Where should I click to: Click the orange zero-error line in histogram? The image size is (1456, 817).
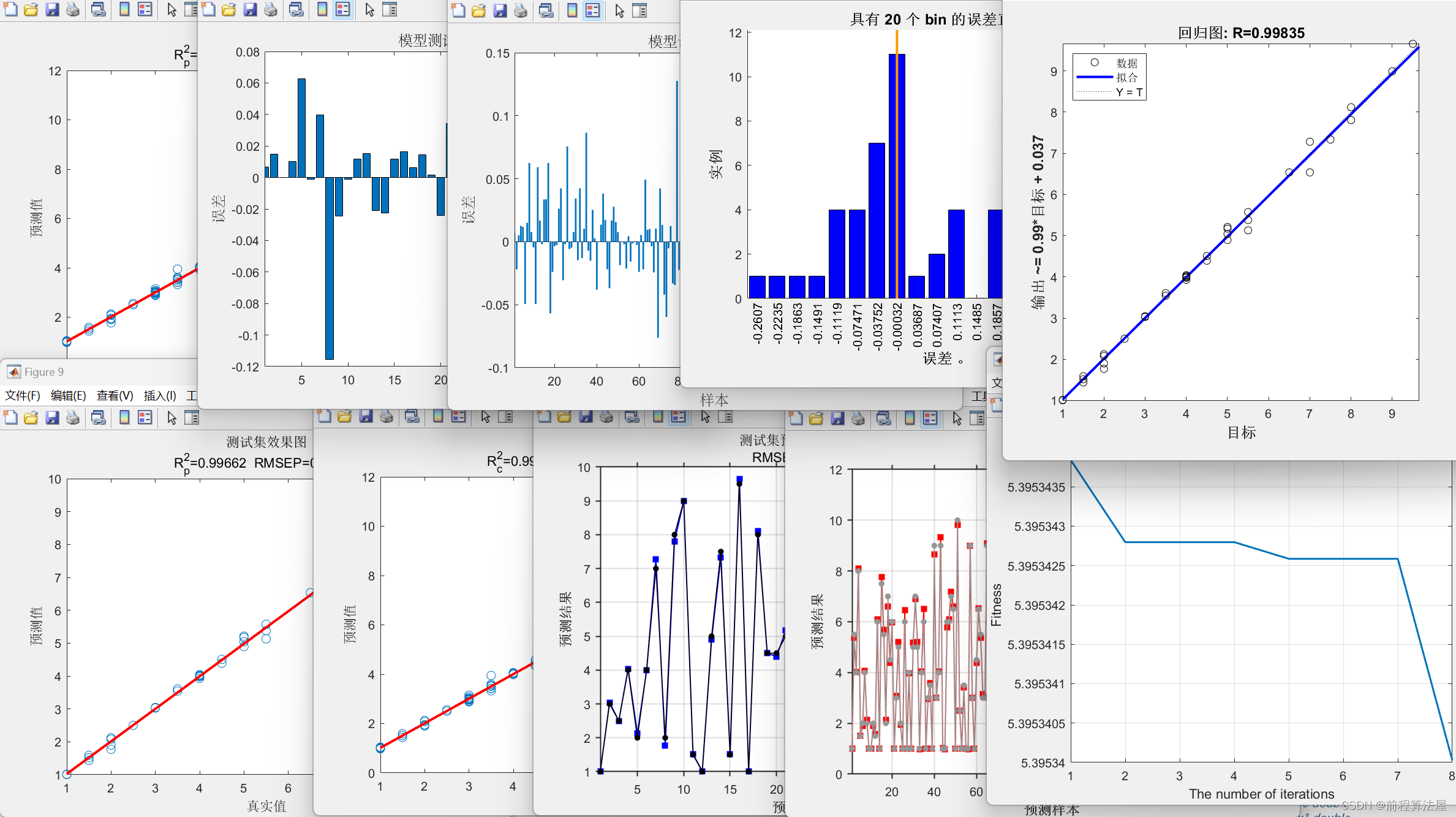(x=897, y=164)
